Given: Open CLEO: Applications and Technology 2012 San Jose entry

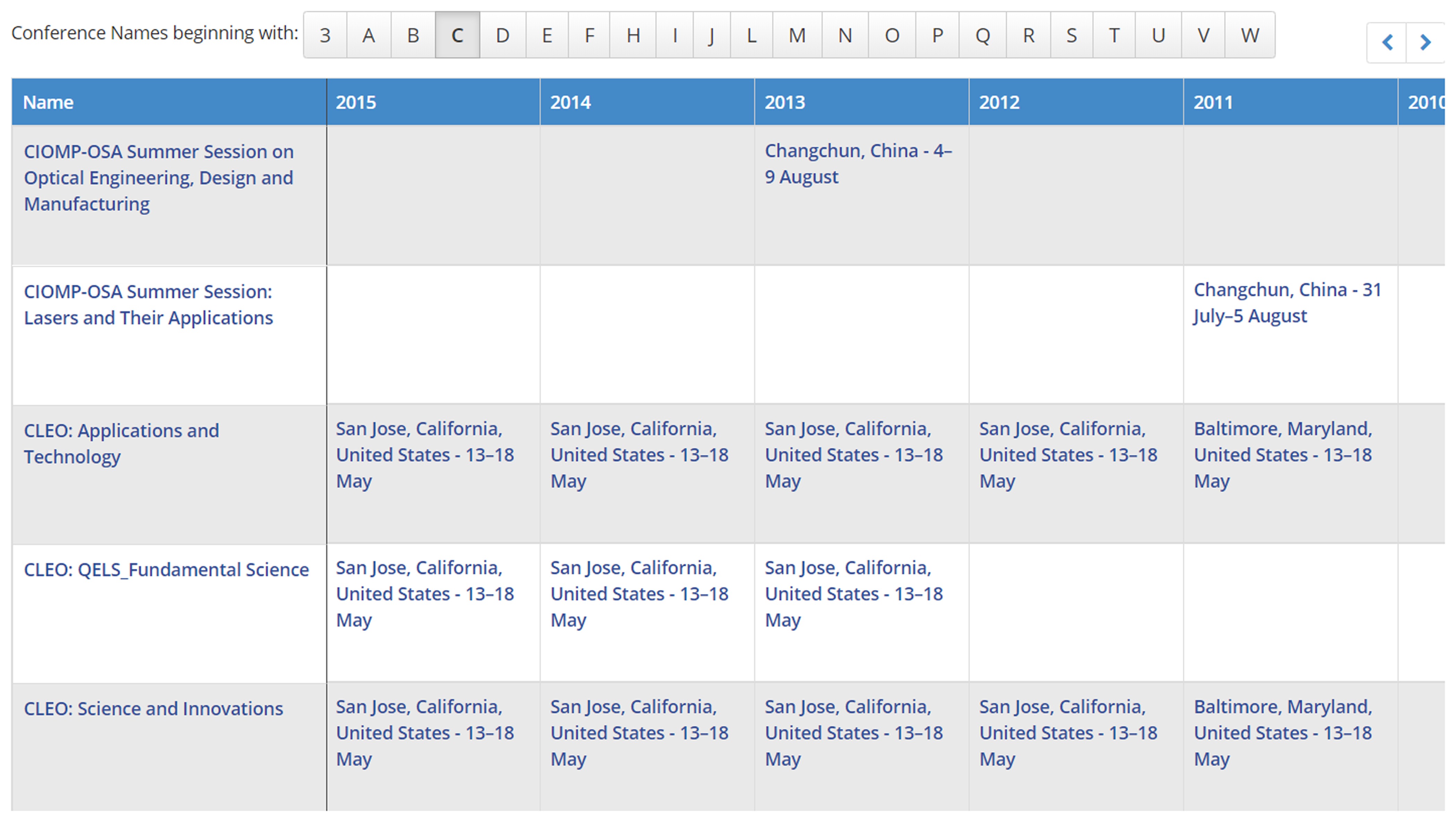Looking at the screenshot, I should pyautogui.click(x=1068, y=455).
